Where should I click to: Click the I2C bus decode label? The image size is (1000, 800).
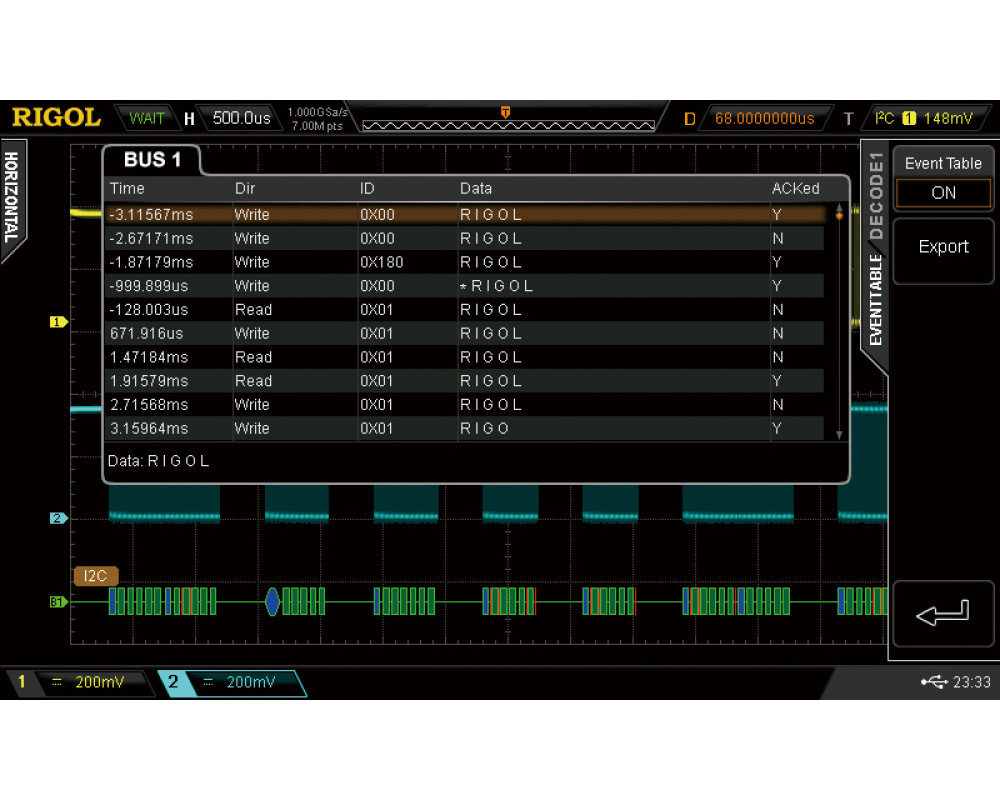[96, 576]
